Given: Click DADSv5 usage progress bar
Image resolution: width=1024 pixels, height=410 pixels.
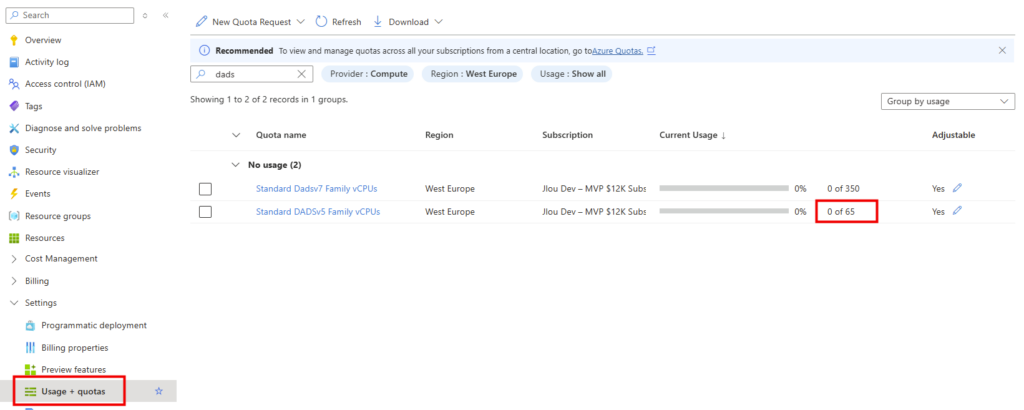Looking at the screenshot, I should click(x=724, y=211).
